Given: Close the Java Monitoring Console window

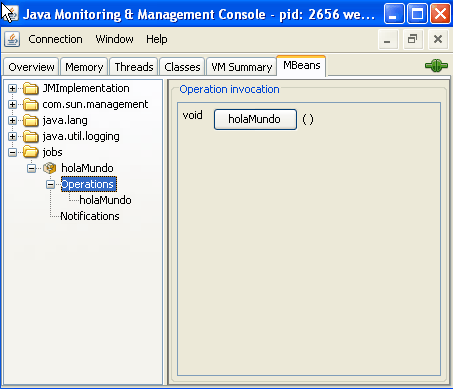Looking at the screenshot, I should click(441, 14).
